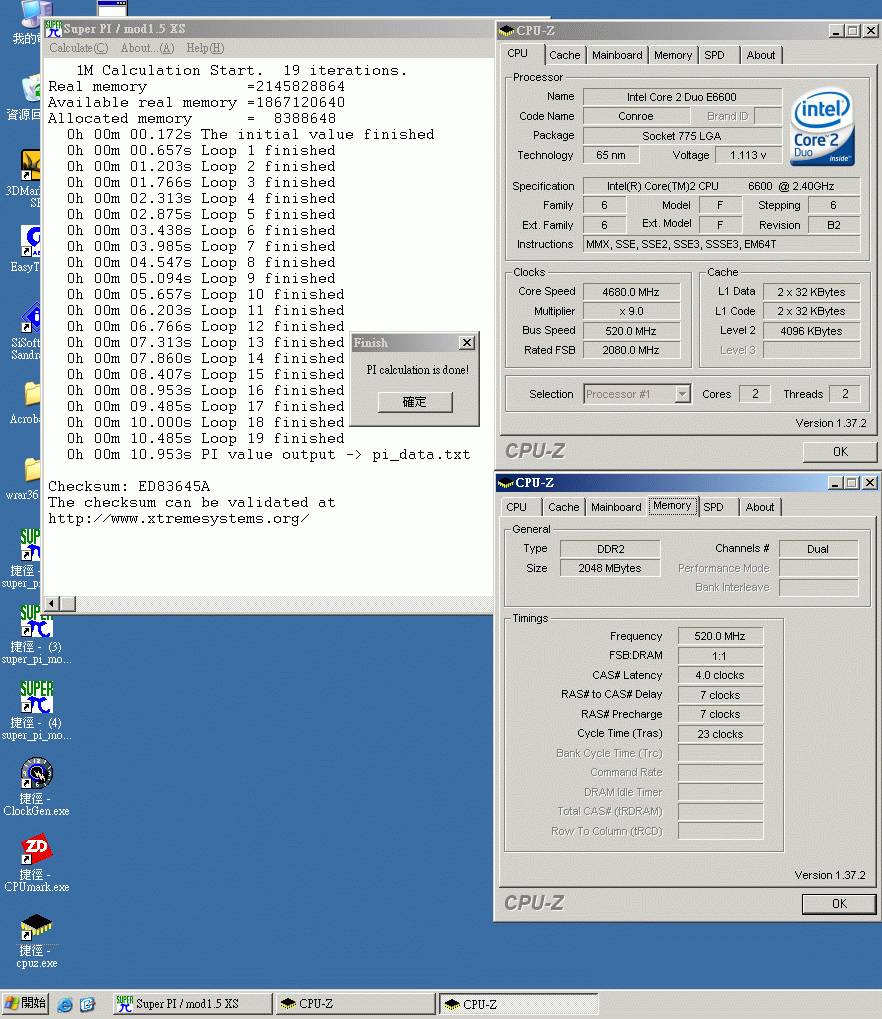Switch to Super PI taskbar button
This screenshot has height=1019, width=882.
pos(193,1004)
